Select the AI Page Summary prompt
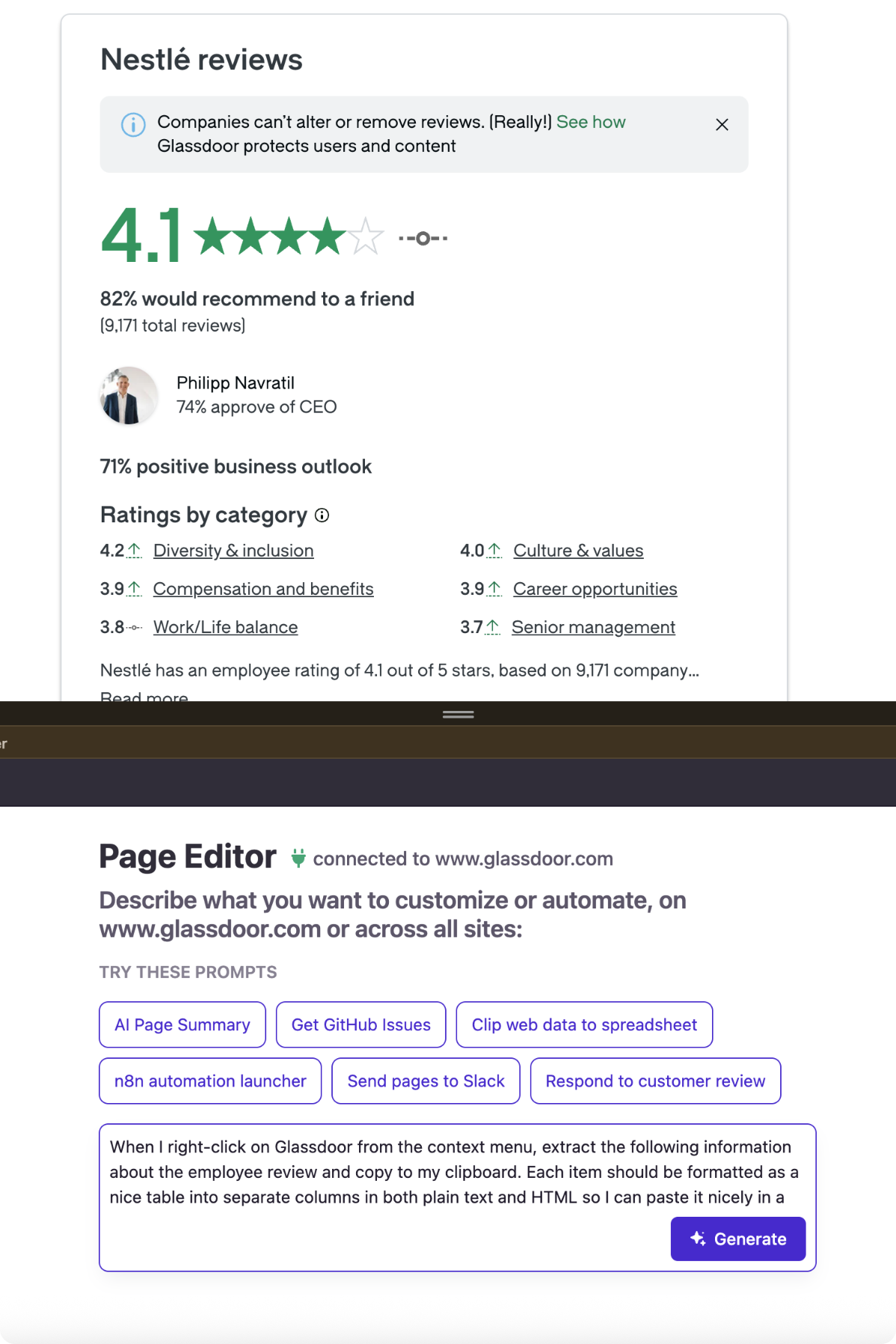This screenshot has width=896, height=1344. [x=182, y=1024]
